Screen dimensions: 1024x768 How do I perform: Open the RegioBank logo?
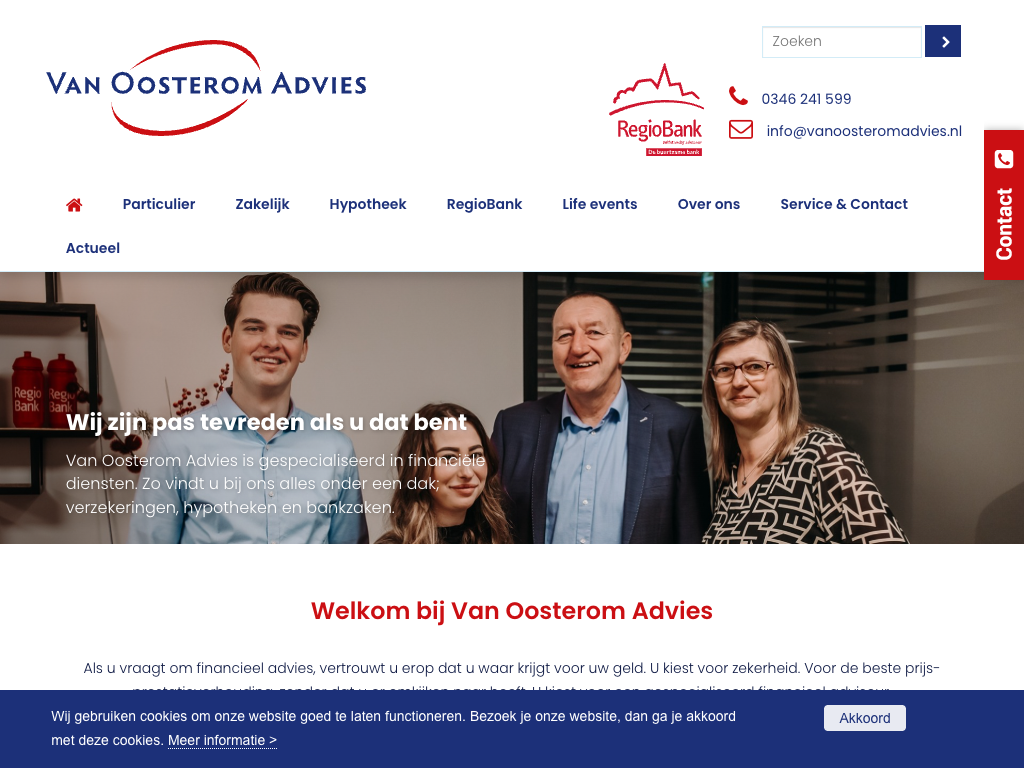tap(657, 110)
